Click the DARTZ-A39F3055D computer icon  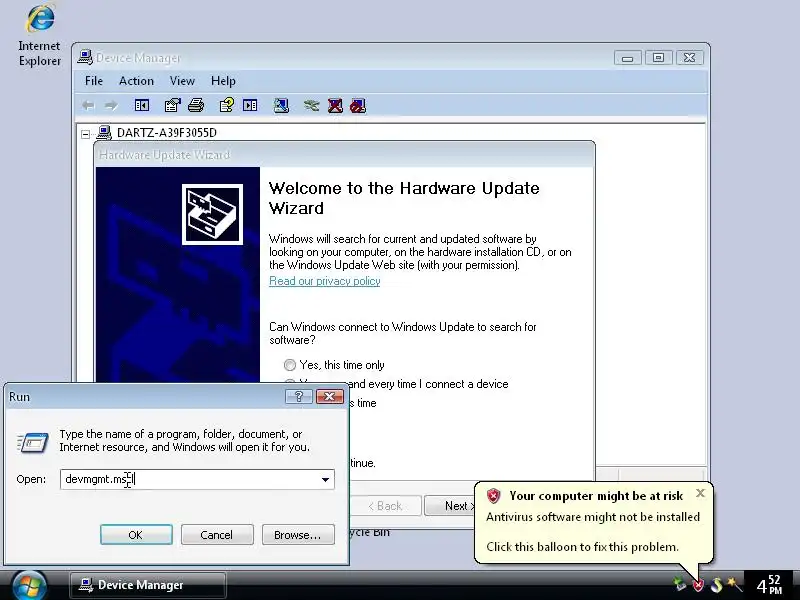(104, 133)
